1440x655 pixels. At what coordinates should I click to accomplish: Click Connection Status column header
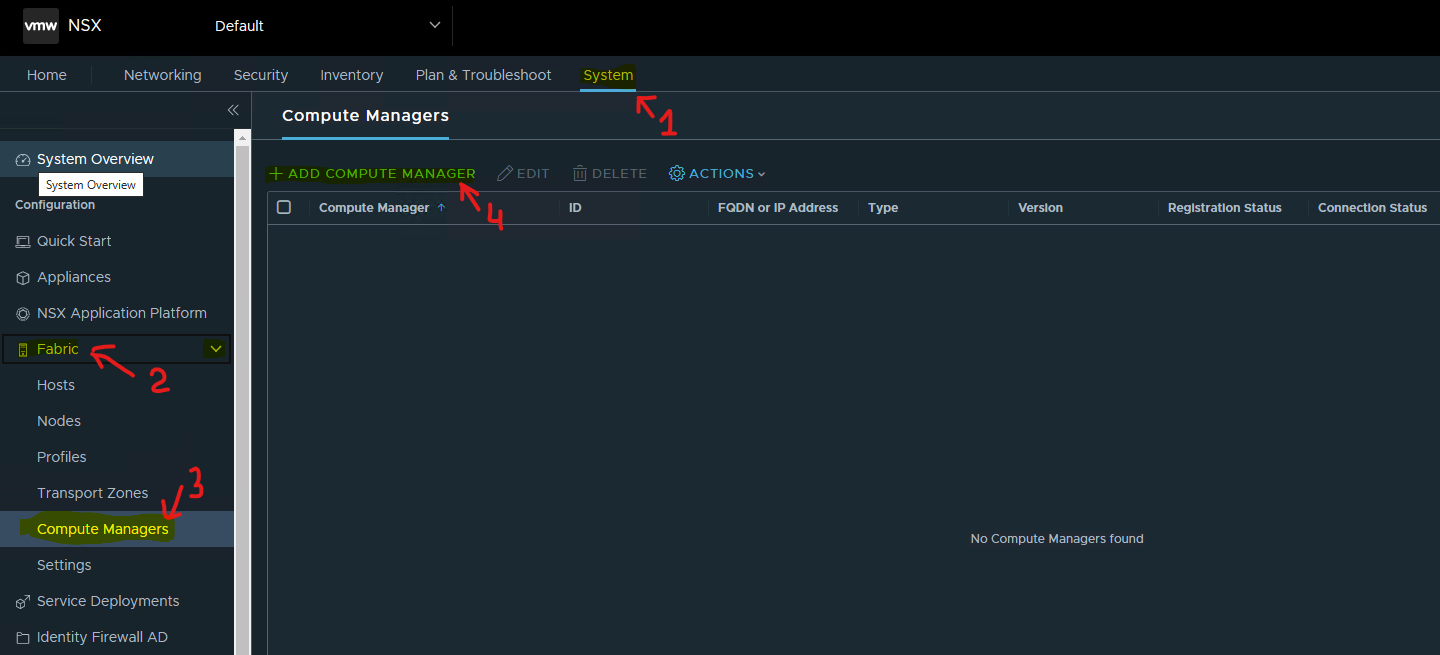pos(1372,208)
